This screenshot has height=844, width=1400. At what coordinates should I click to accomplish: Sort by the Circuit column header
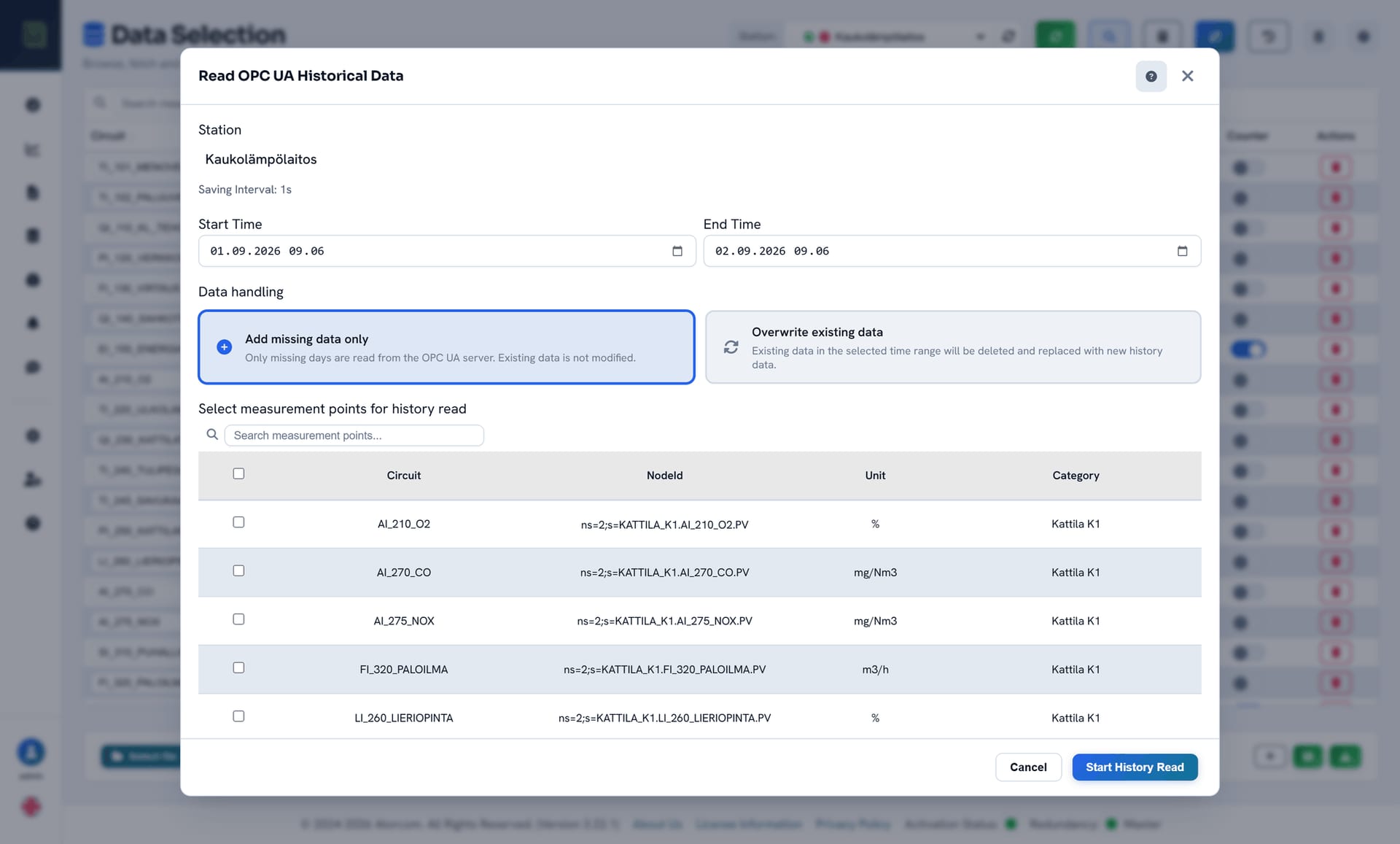pyautogui.click(x=404, y=476)
